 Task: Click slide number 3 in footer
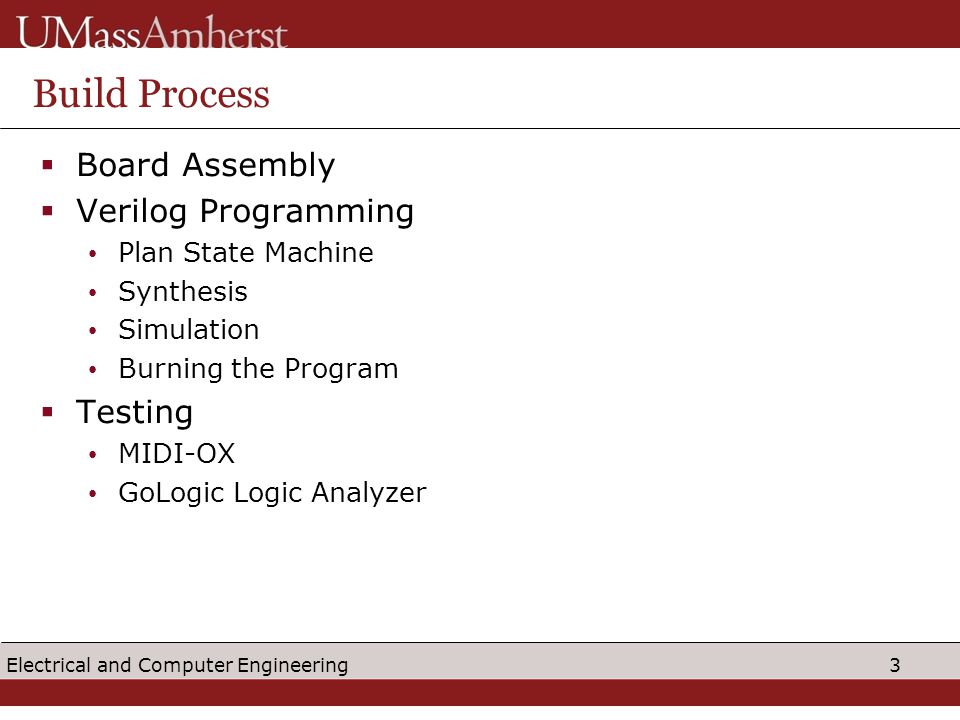click(x=895, y=666)
